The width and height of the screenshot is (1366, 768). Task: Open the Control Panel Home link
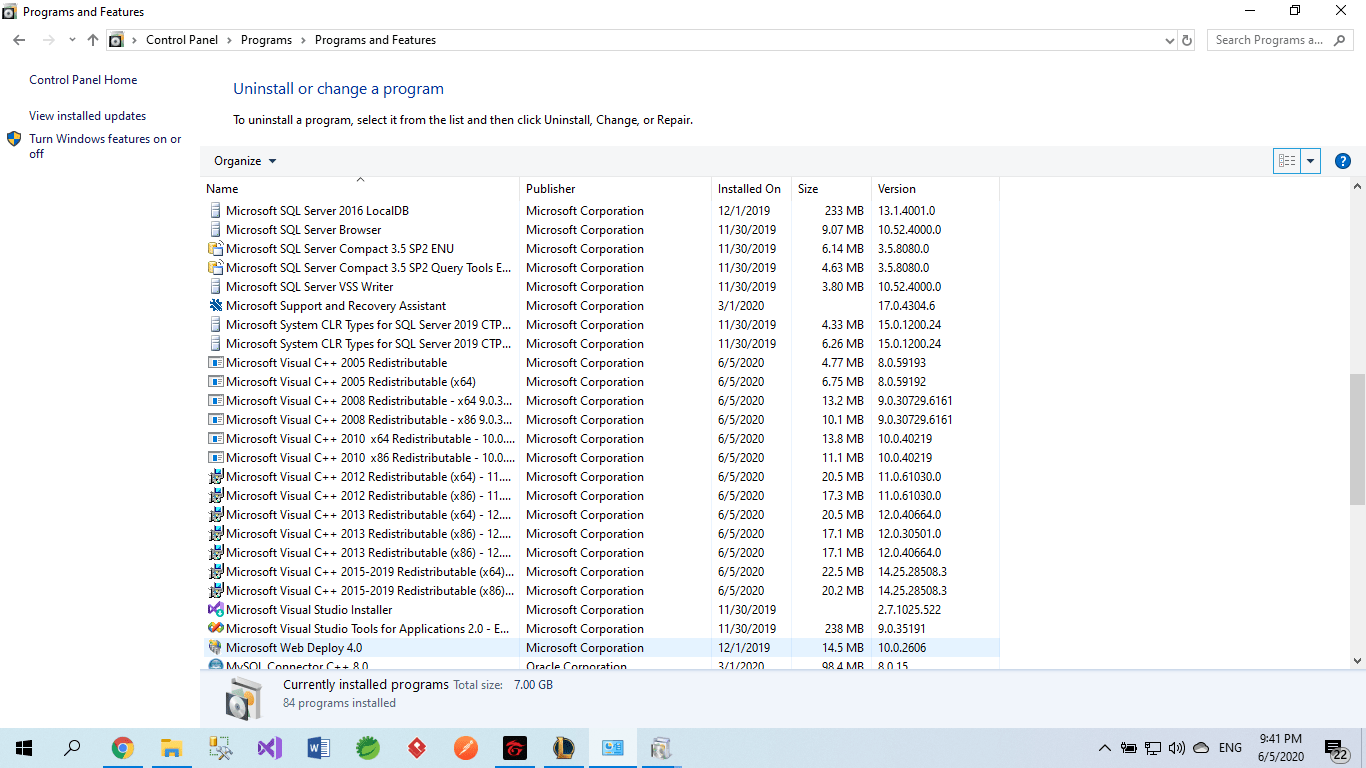click(x=83, y=80)
